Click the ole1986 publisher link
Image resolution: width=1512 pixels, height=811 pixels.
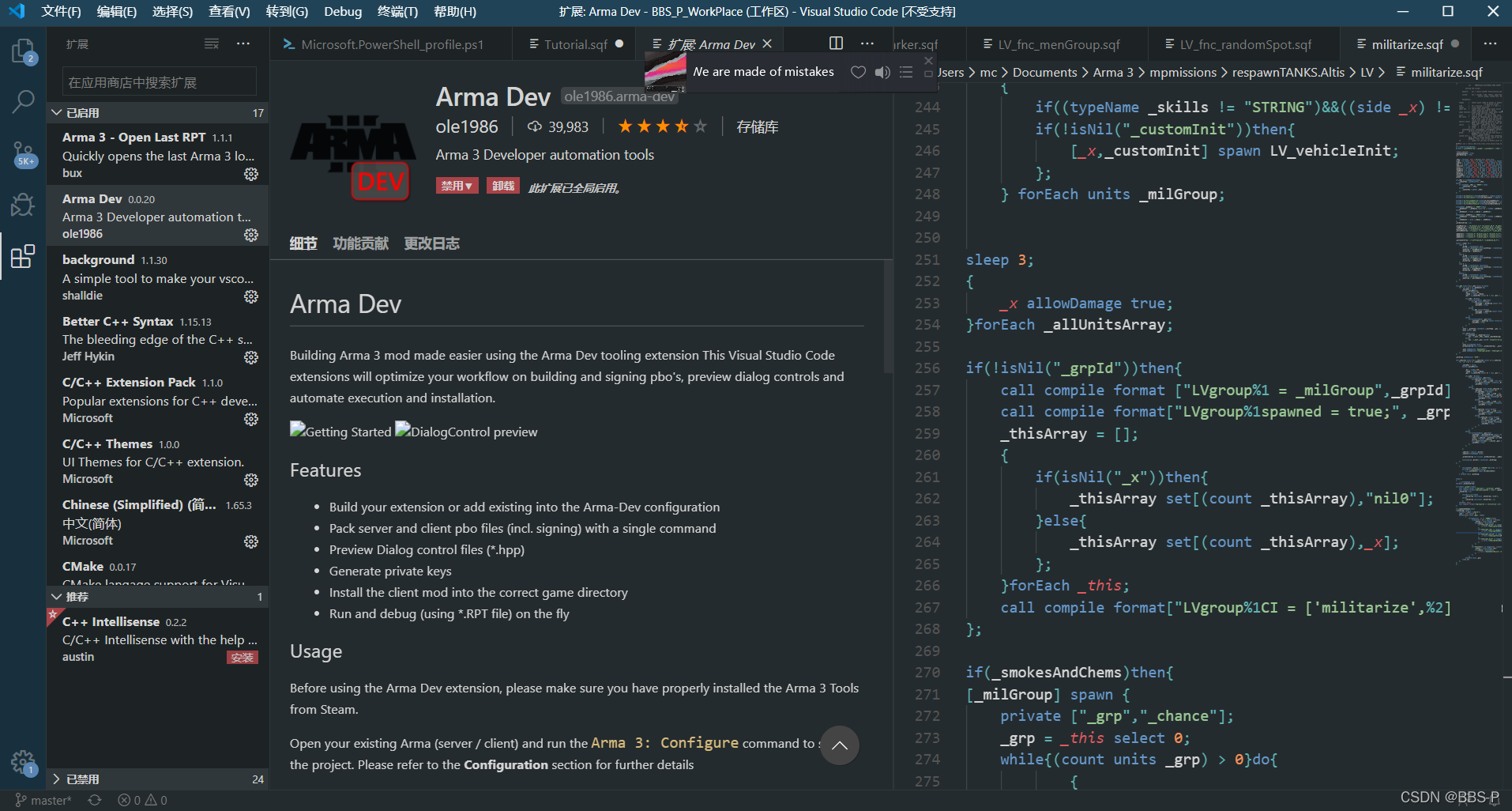coord(467,126)
